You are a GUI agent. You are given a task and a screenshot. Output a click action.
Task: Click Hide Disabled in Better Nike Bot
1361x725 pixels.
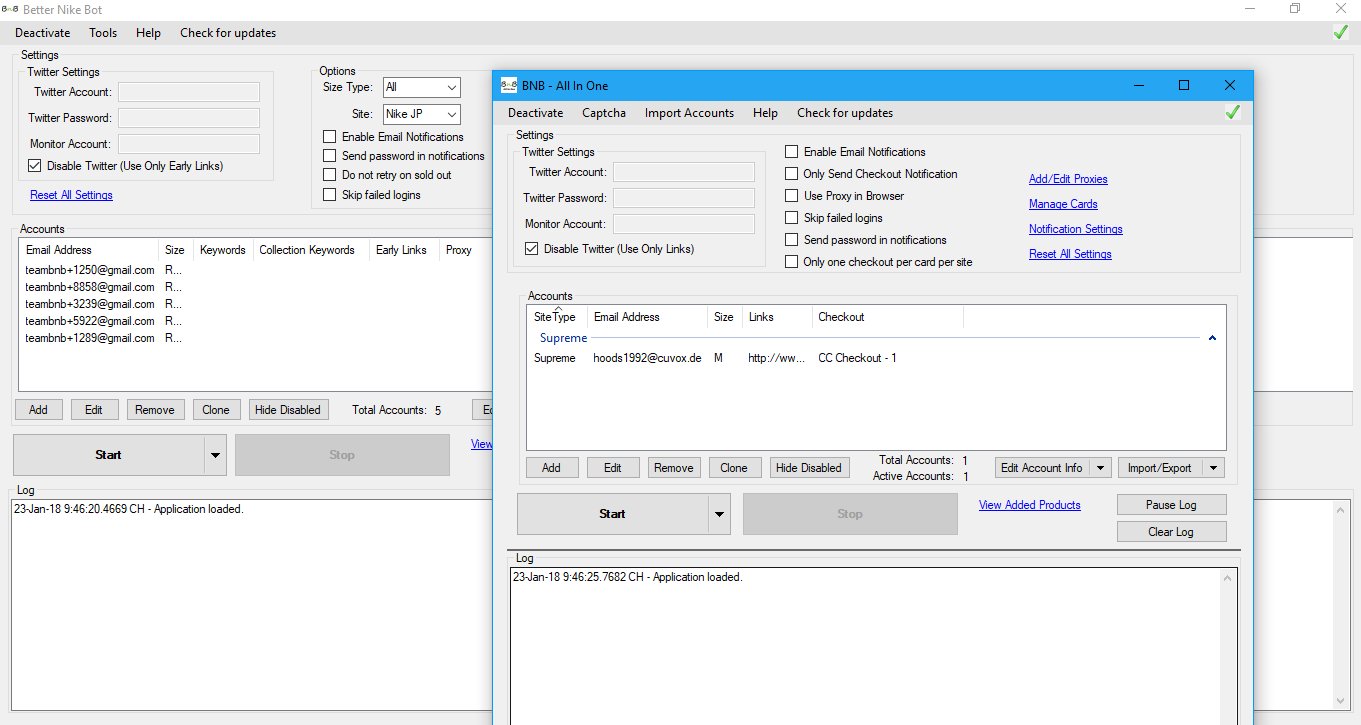[288, 410]
